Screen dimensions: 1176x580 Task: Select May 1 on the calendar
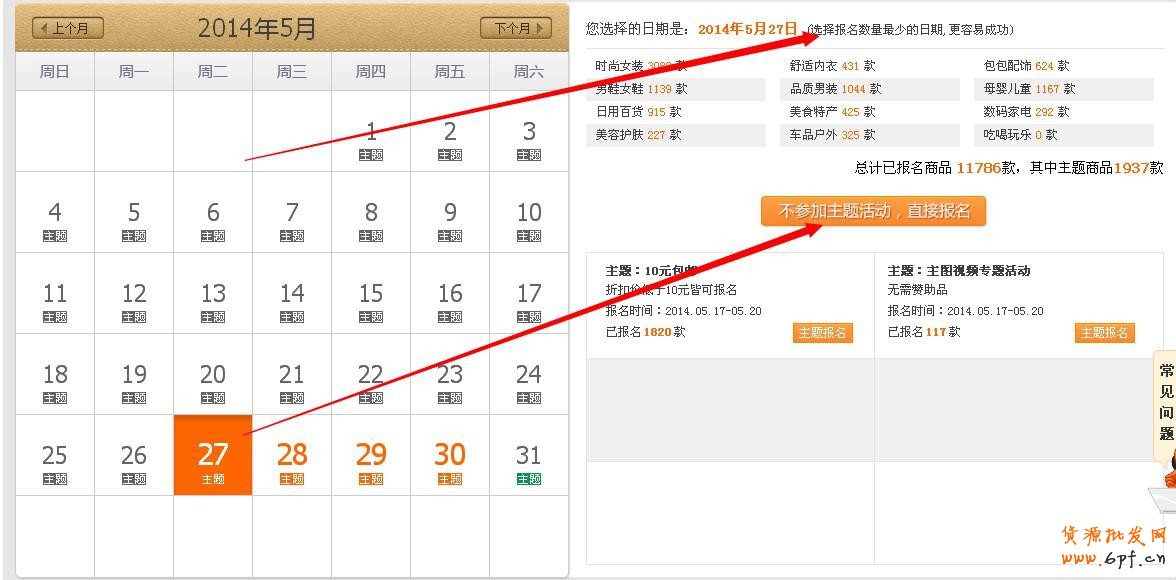(x=371, y=133)
